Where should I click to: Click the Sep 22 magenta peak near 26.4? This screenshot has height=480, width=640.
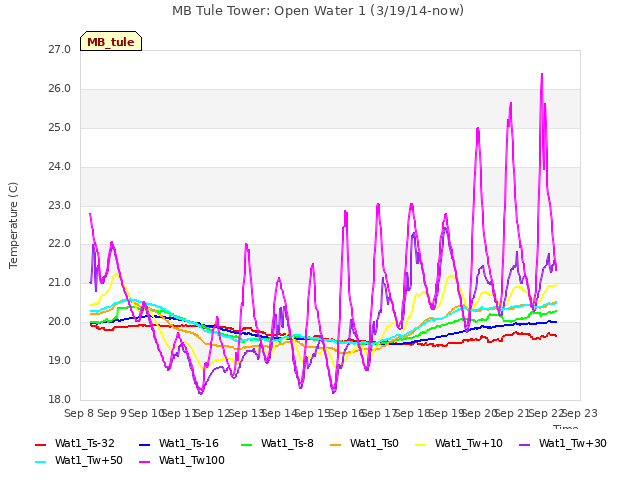[x=542, y=74]
